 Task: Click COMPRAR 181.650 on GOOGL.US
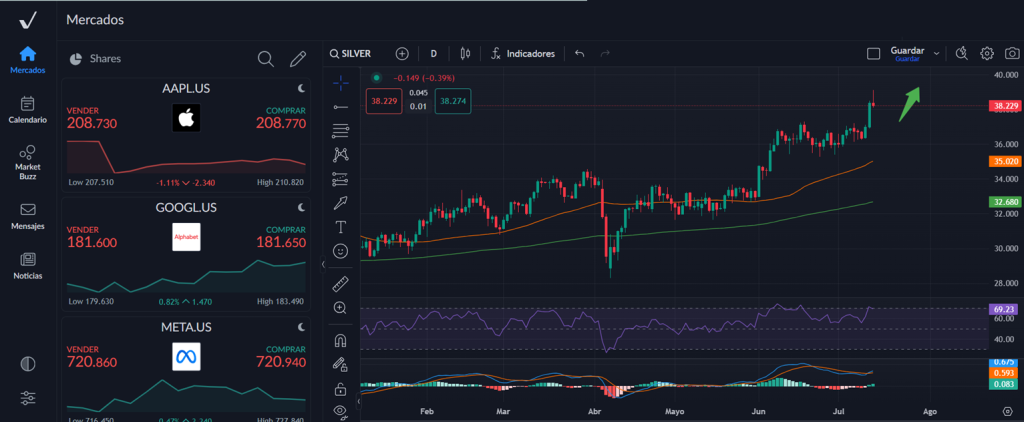tap(281, 237)
